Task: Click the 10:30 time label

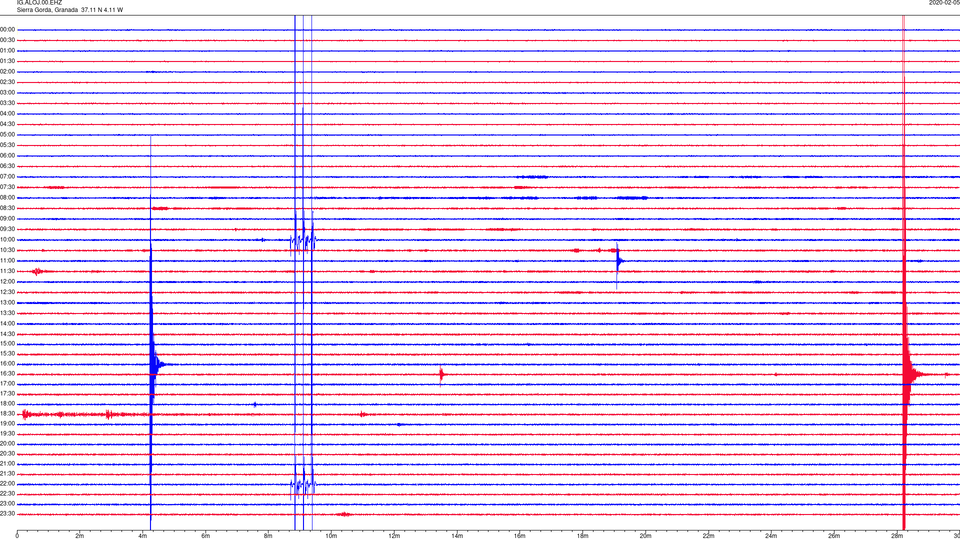Action: [x=7, y=250]
